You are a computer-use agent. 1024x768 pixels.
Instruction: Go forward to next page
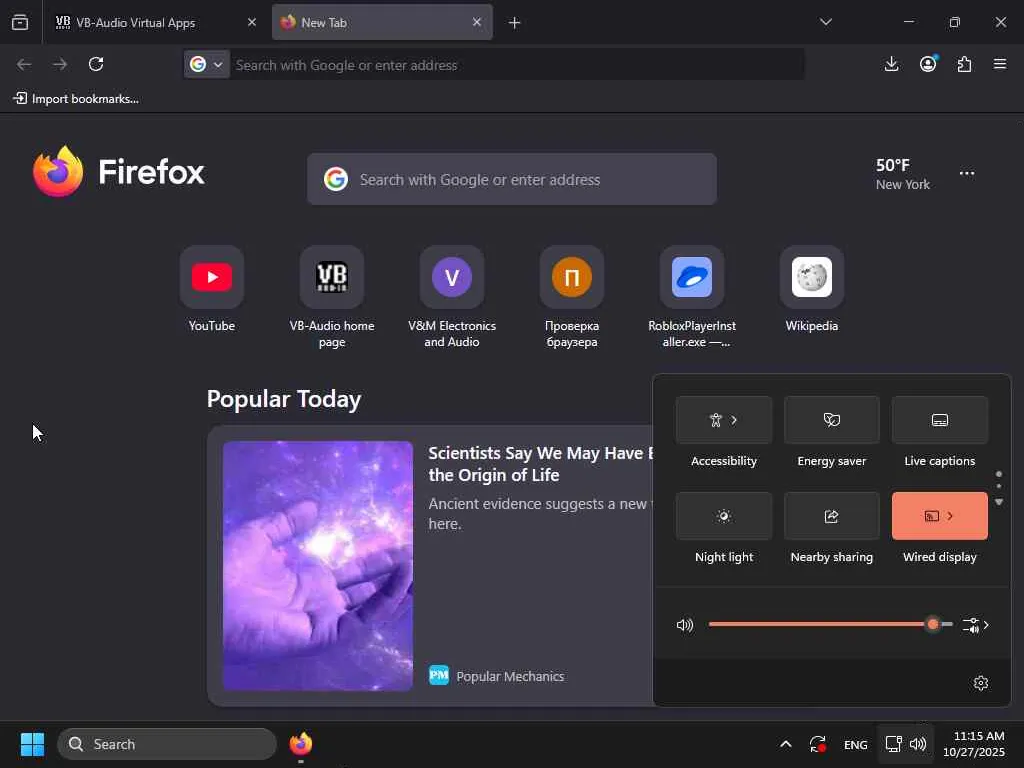point(60,64)
